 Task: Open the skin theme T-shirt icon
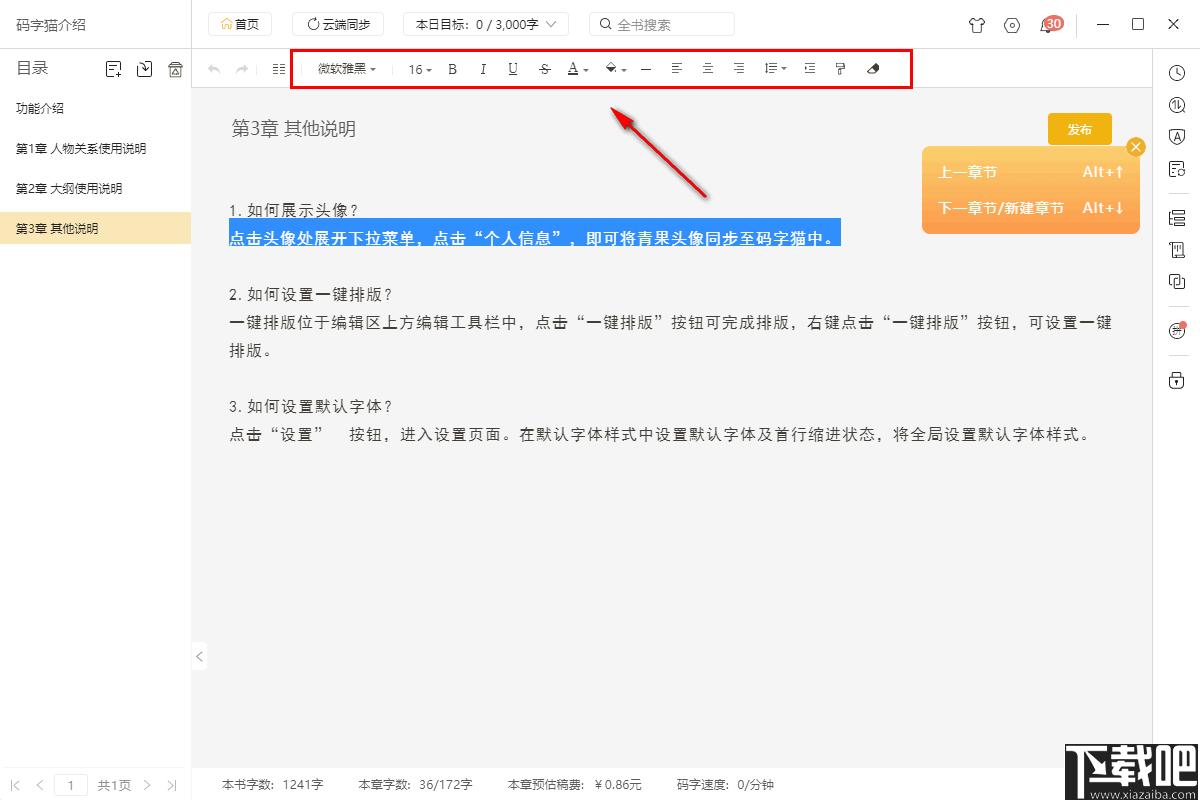click(976, 25)
